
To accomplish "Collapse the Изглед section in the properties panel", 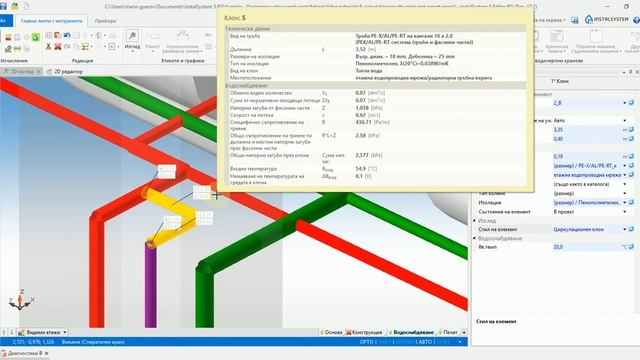I will (x=475, y=220).
